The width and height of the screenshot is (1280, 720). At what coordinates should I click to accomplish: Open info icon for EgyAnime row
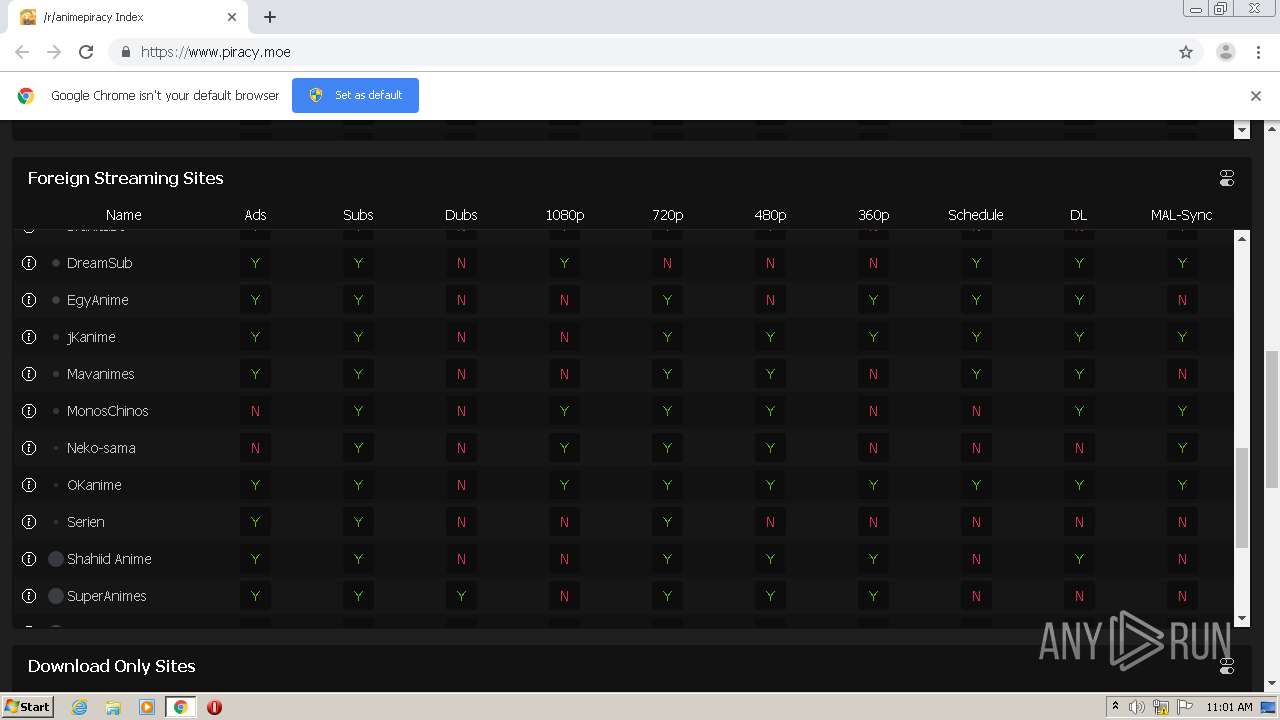[29, 300]
